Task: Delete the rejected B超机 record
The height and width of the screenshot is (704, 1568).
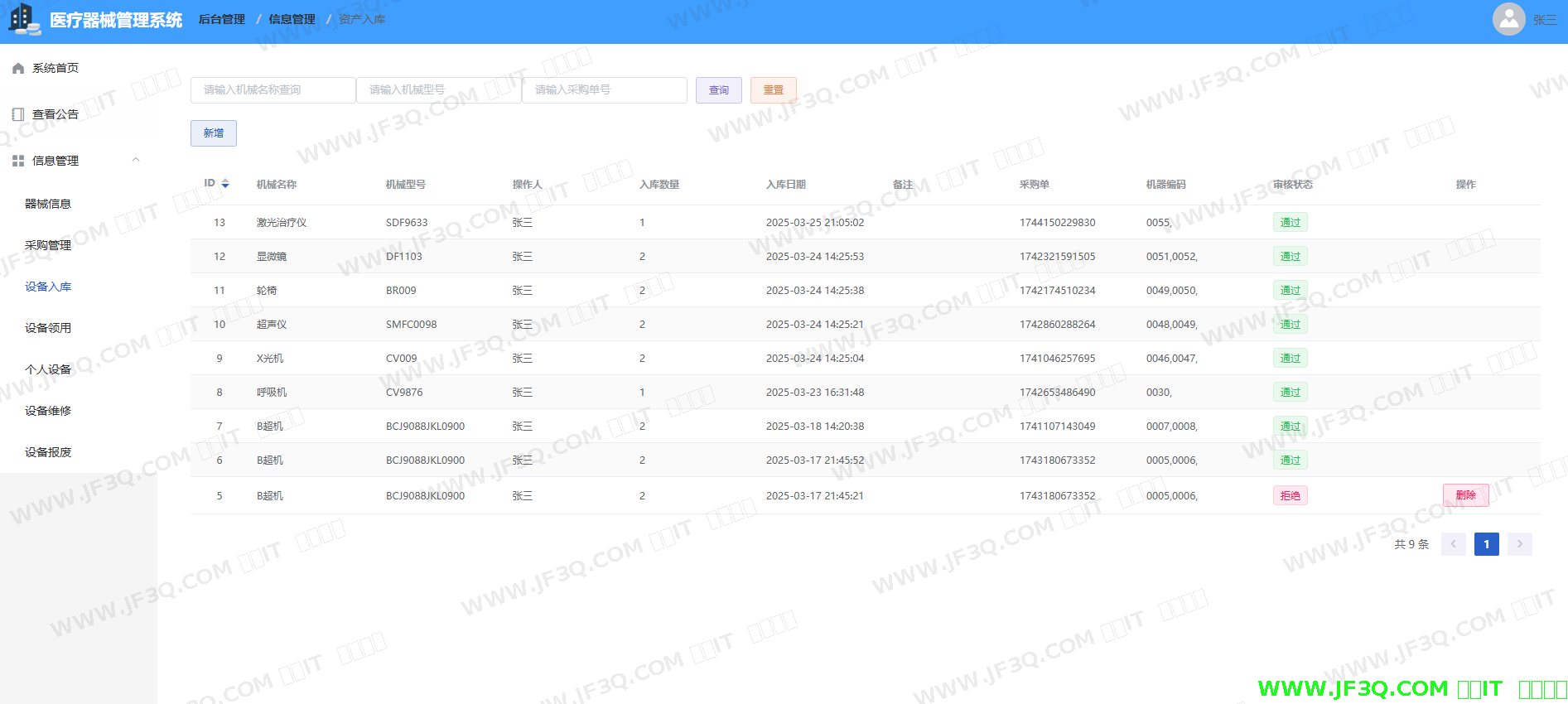Action: tap(1465, 495)
